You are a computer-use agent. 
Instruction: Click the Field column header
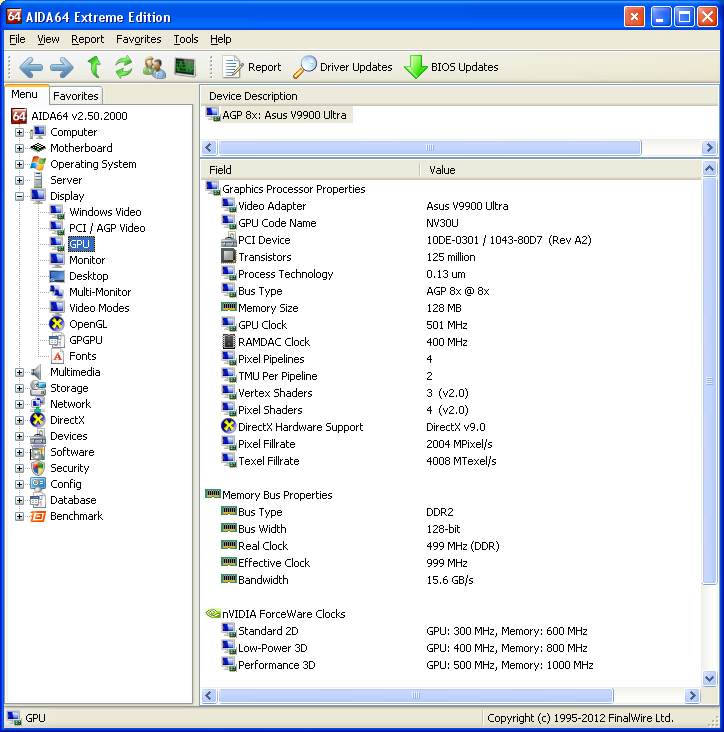pos(310,170)
